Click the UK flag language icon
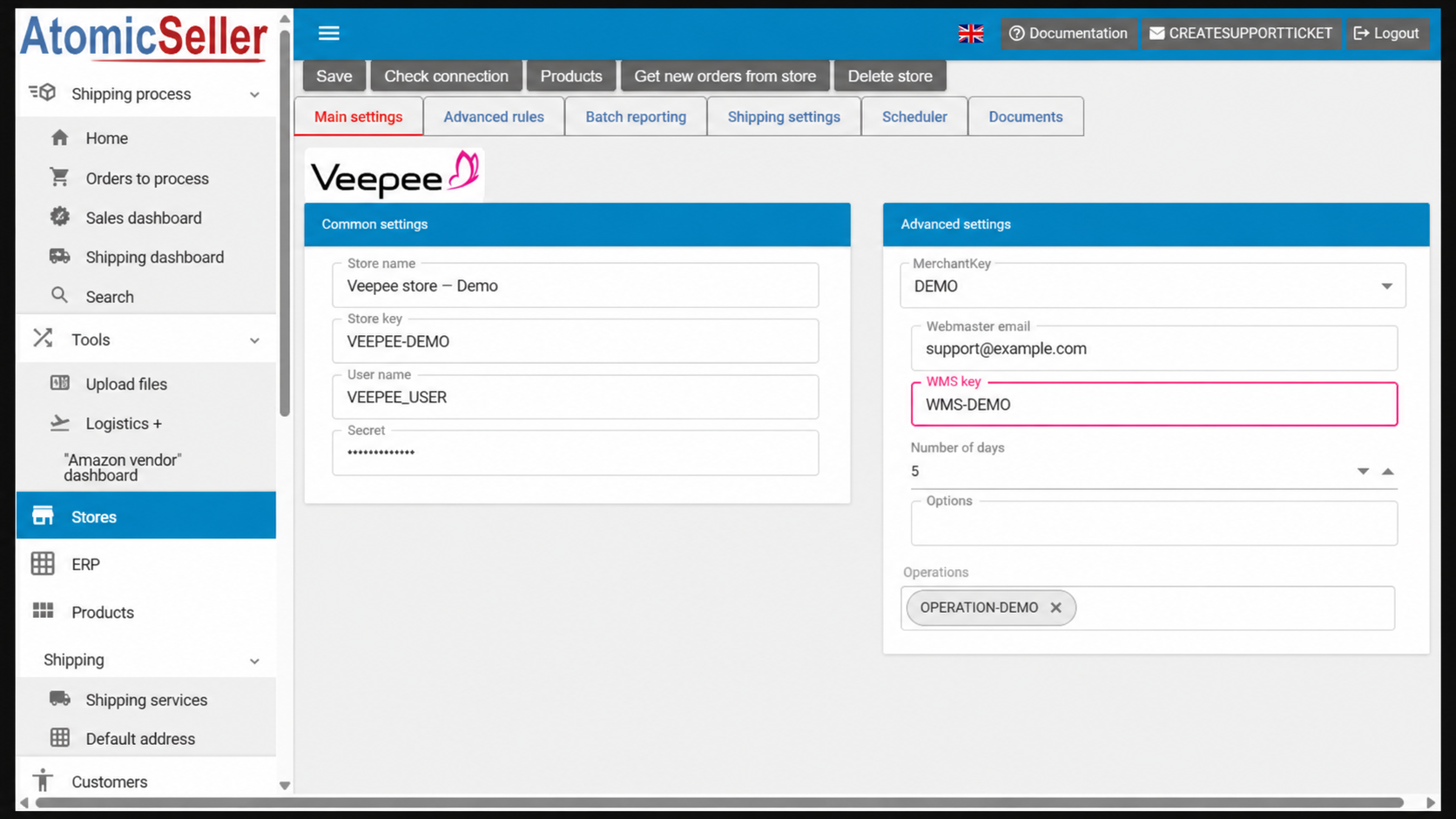The image size is (1456, 819). (x=971, y=33)
